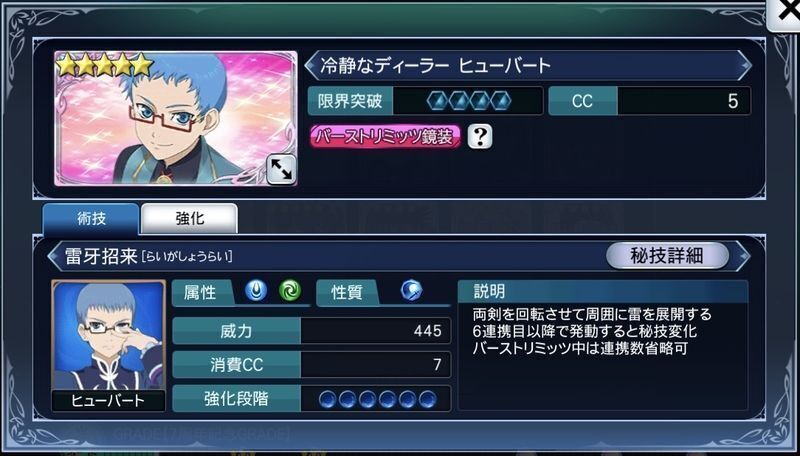Tap the green wind attribute icon
Image resolution: width=800 pixels, height=456 pixels.
click(290, 291)
